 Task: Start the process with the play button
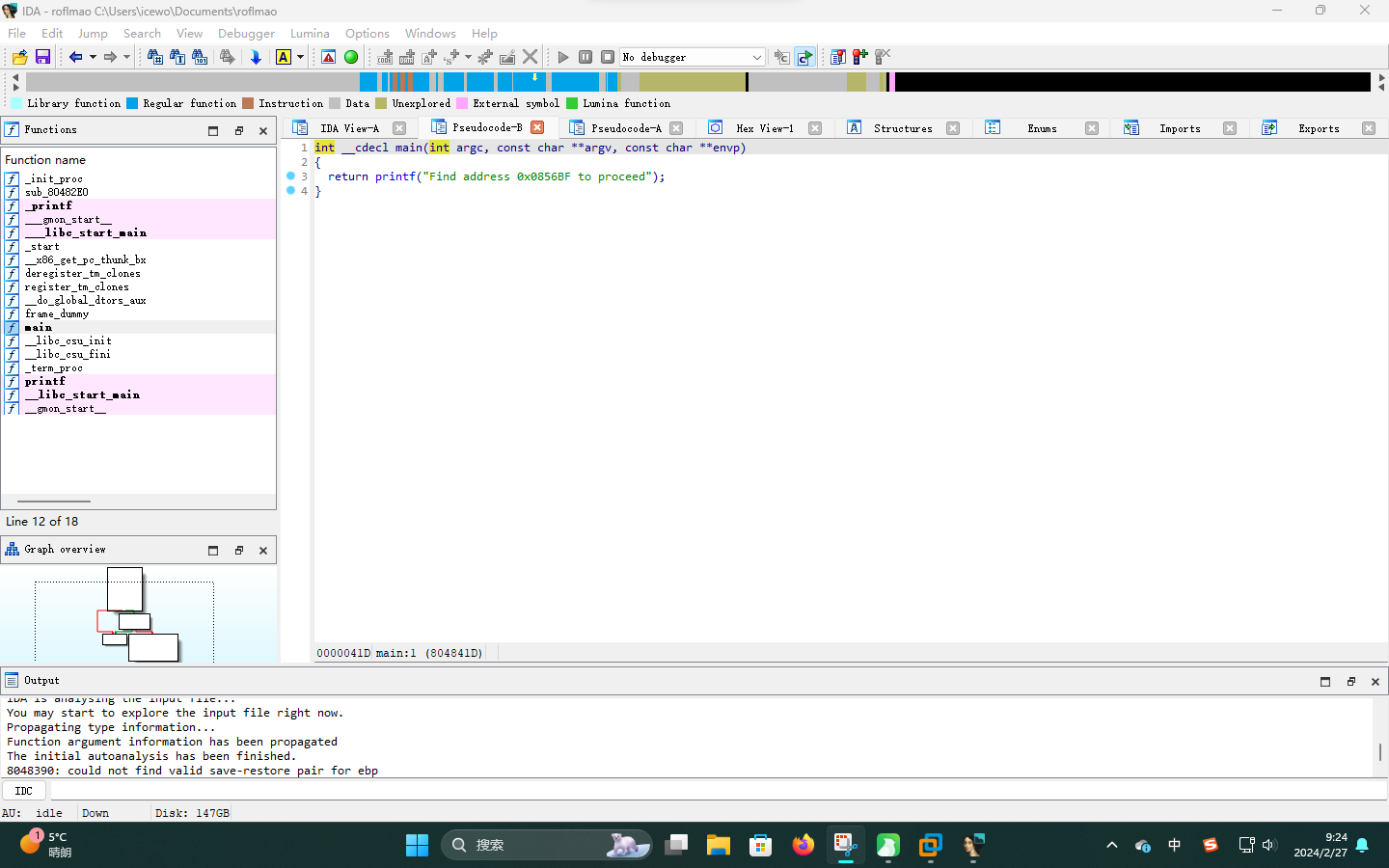click(x=563, y=57)
